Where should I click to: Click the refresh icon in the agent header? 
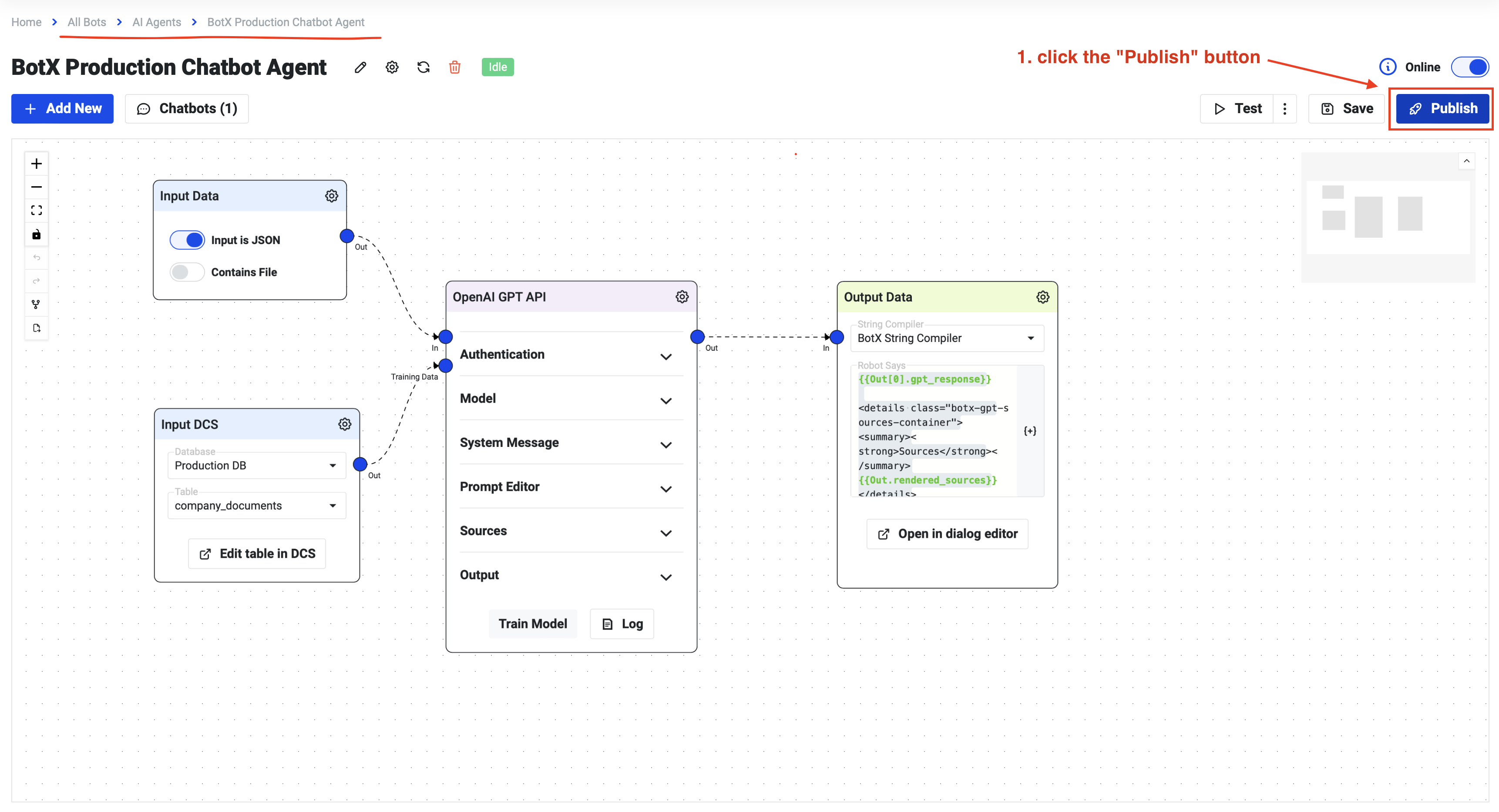(423, 67)
